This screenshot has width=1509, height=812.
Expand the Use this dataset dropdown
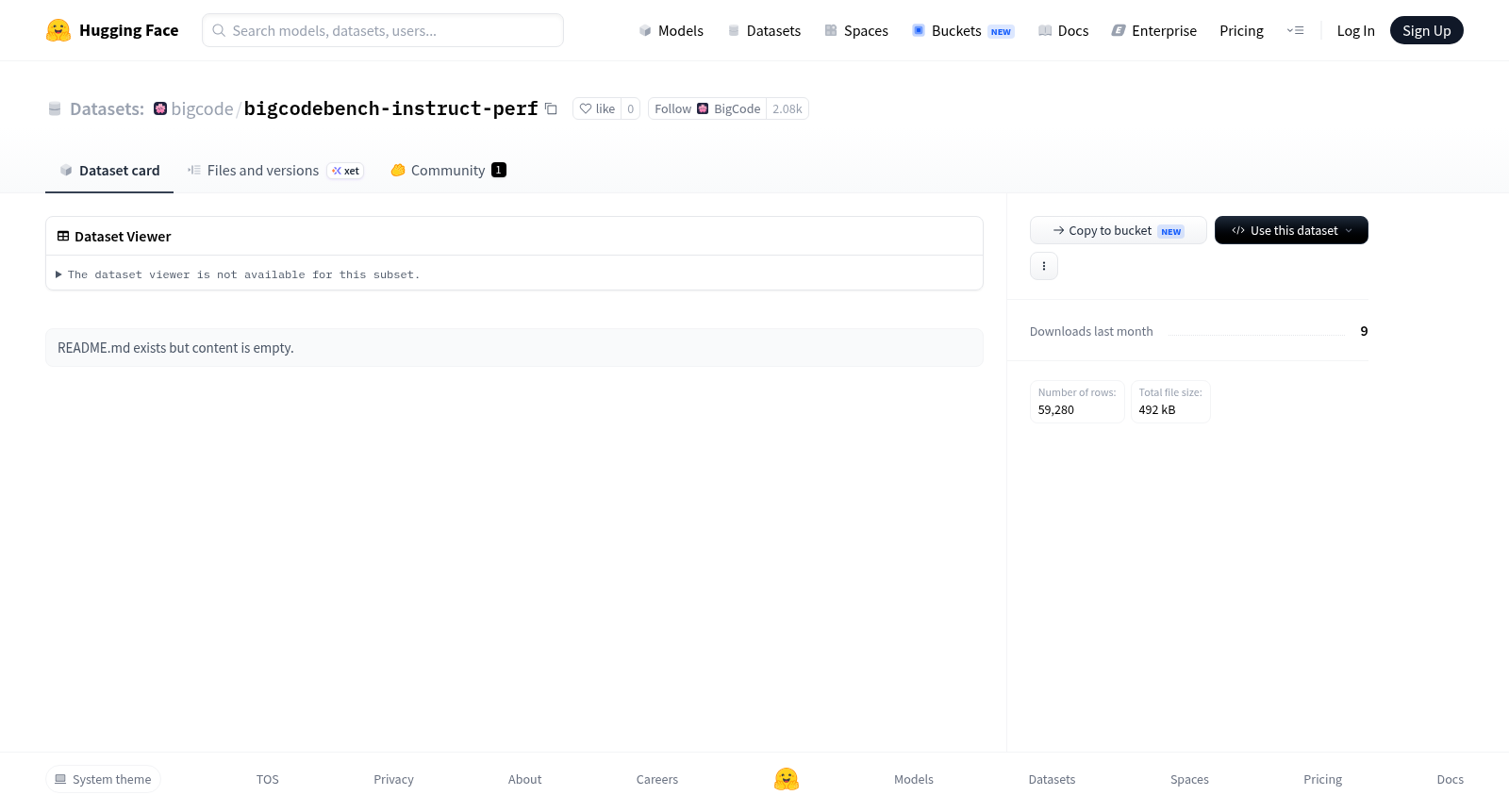pos(1291,230)
